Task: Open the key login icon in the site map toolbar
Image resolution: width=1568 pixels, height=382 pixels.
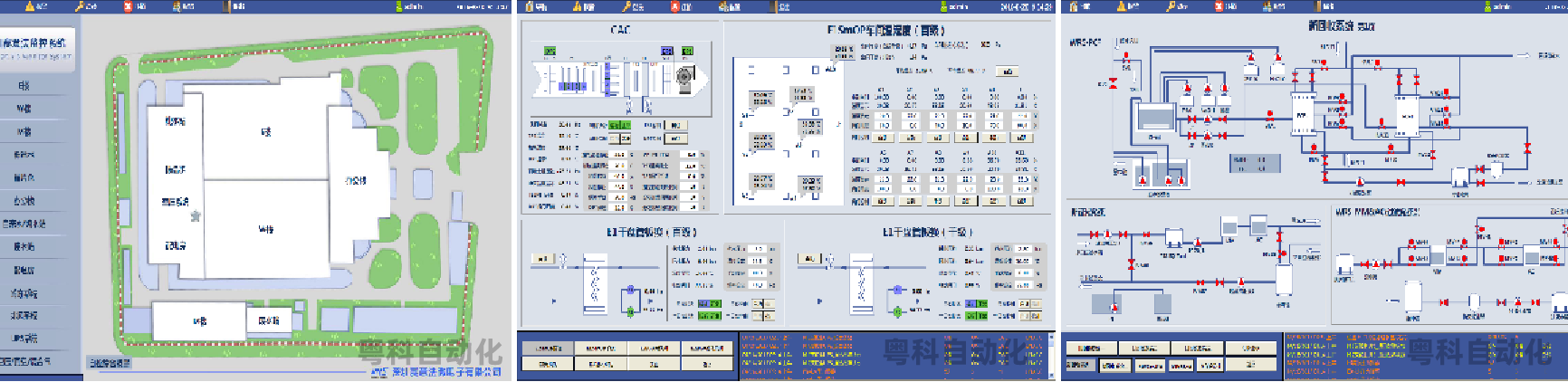Action: click(81, 6)
